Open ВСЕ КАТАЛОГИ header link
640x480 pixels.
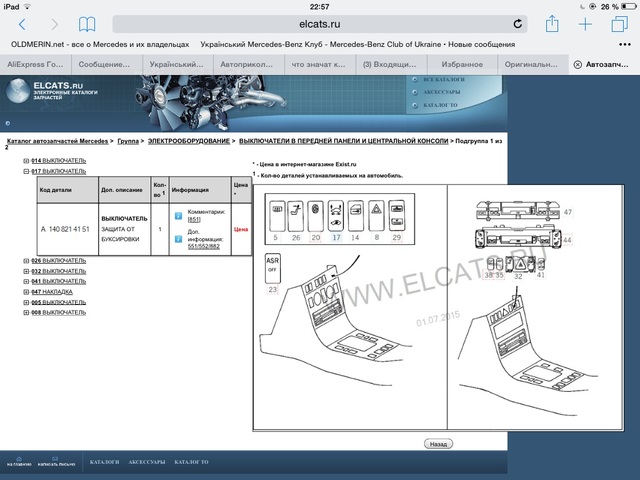444,79
